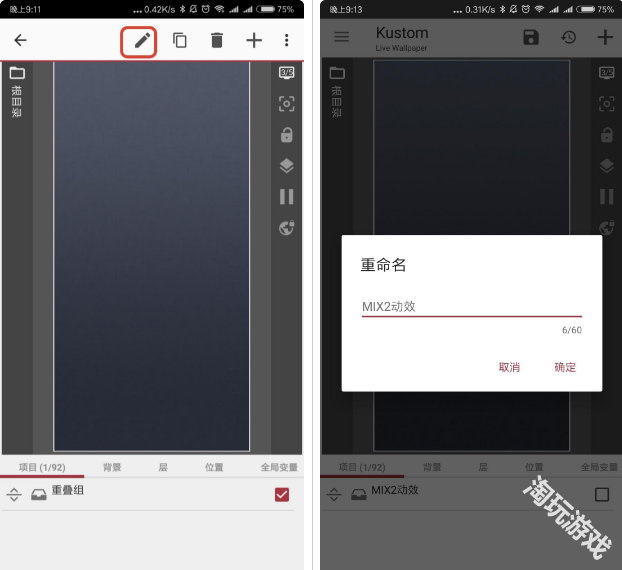The width and height of the screenshot is (622, 570).
Task: Confirm the rename by clicking 确定
Action: coord(565,367)
